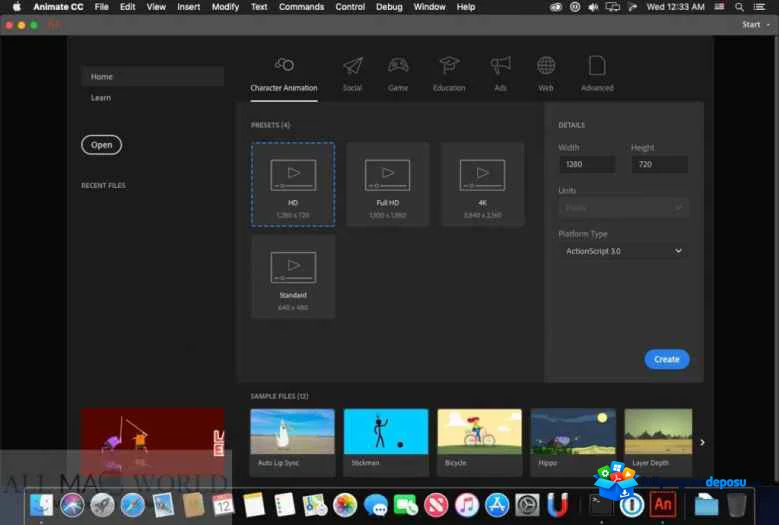Click Adobe Animate An icon in Dock
779x525 pixels.
[663, 504]
